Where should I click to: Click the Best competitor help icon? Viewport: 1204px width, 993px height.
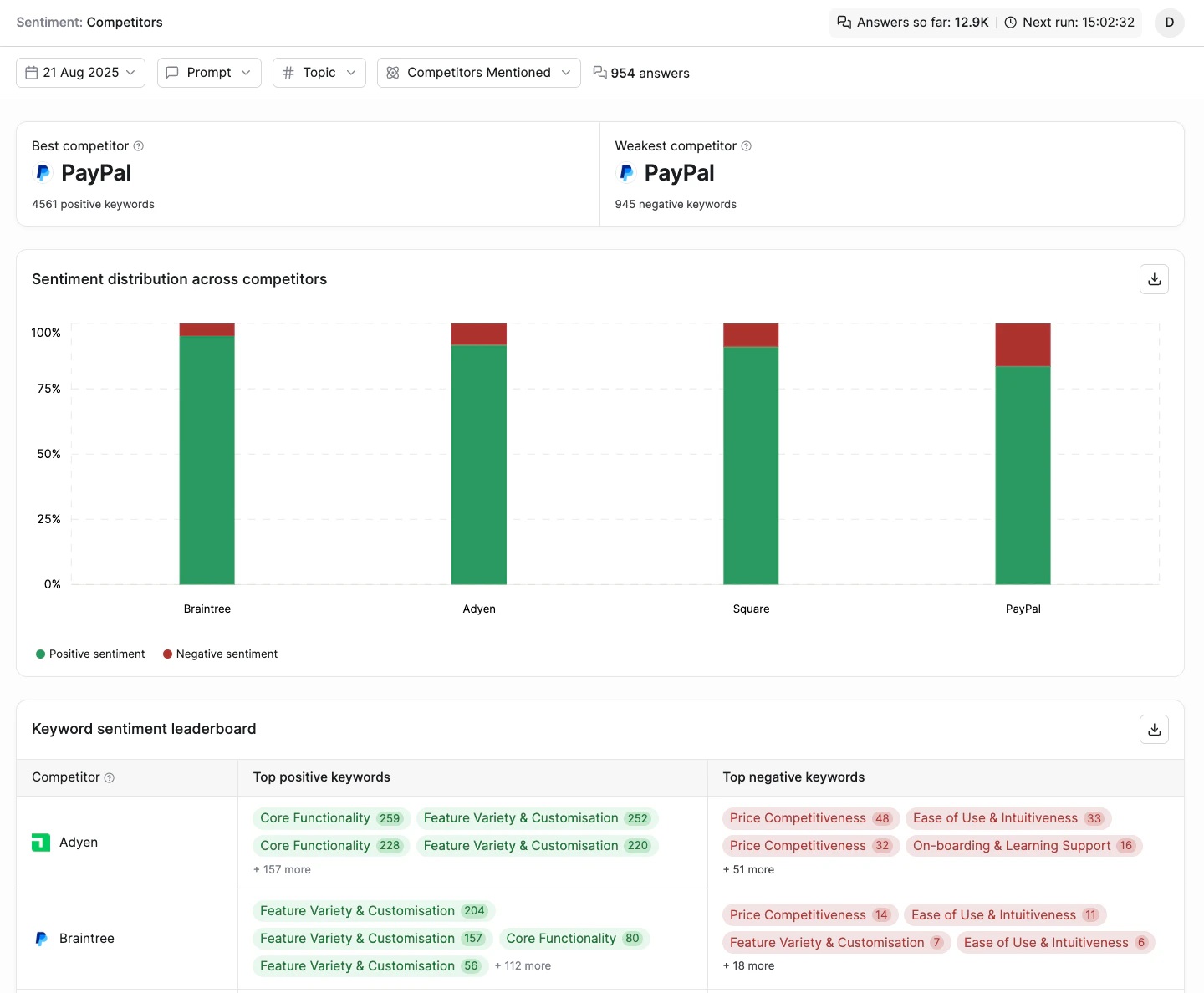139,146
